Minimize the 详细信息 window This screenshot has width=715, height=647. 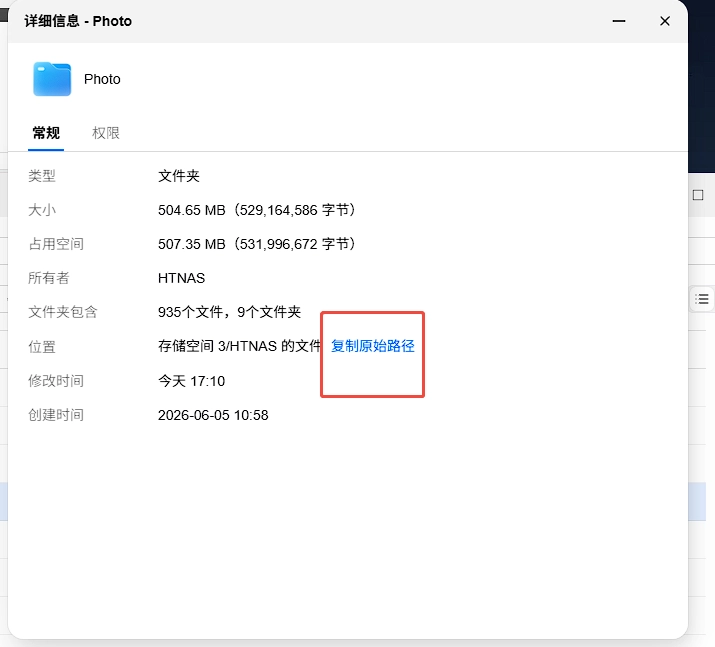pos(619,21)
